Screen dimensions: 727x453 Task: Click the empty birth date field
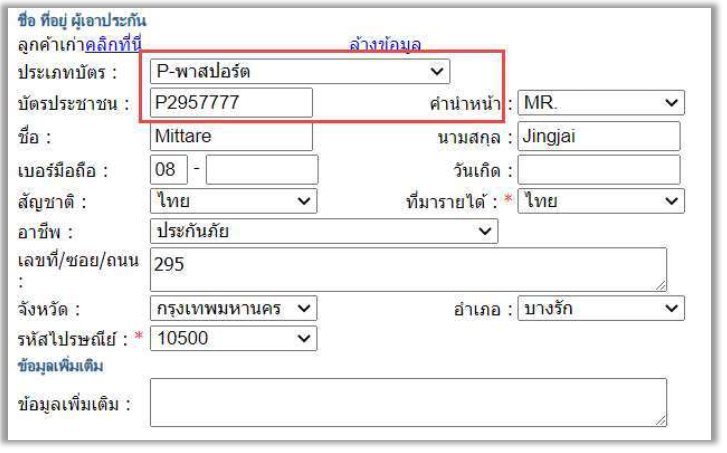point(599,170)
